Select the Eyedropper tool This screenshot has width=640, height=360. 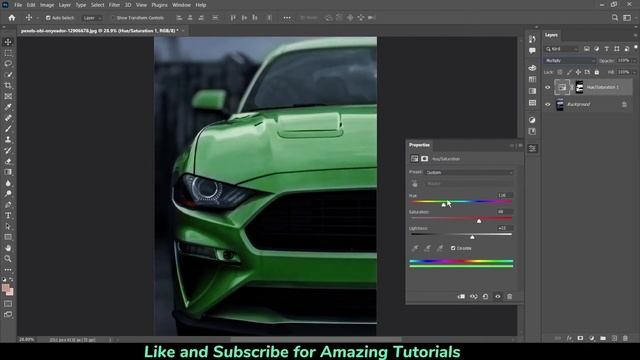click(x=8, y=107)
